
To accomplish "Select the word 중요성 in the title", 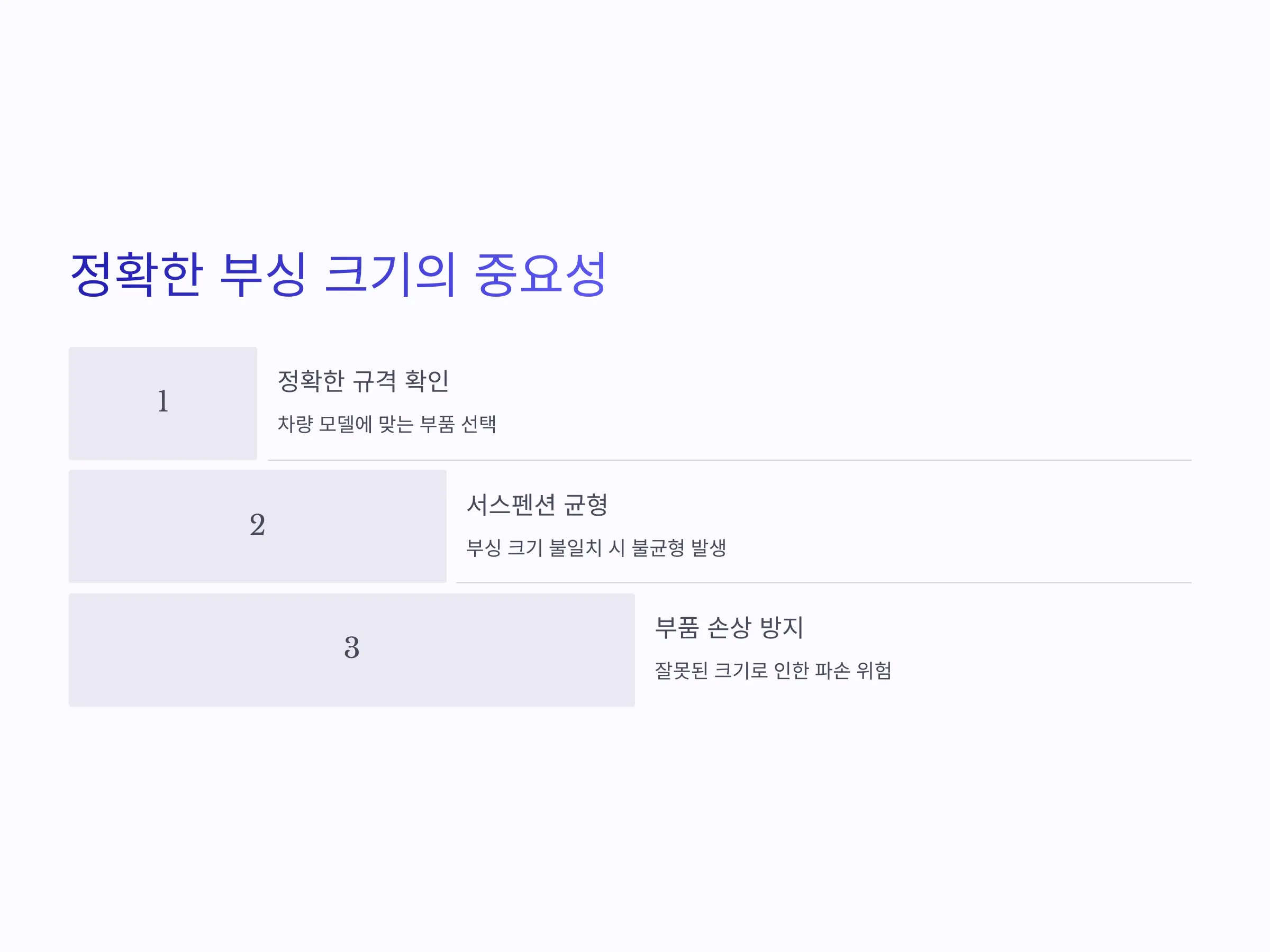I will (x=541, y=274).
